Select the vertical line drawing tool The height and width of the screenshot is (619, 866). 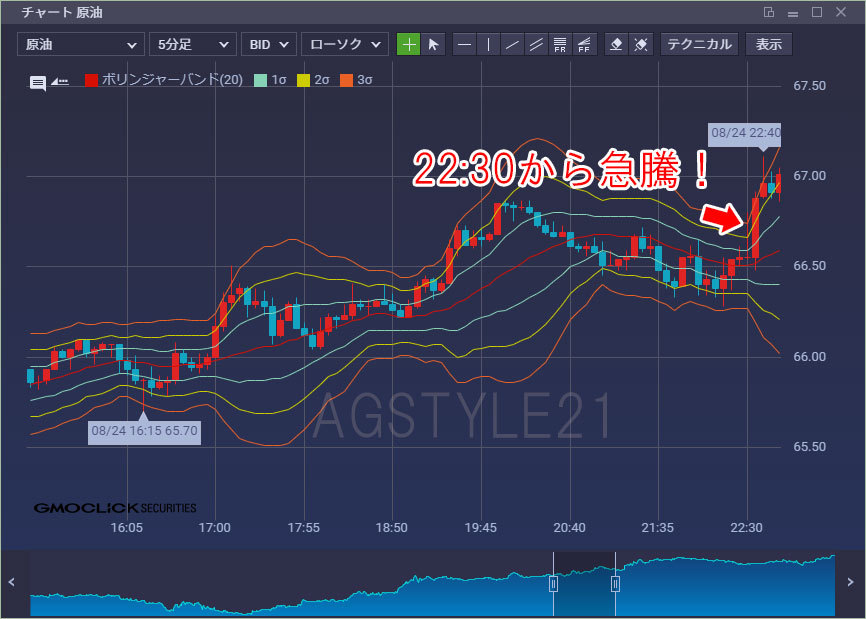[488, 44]
